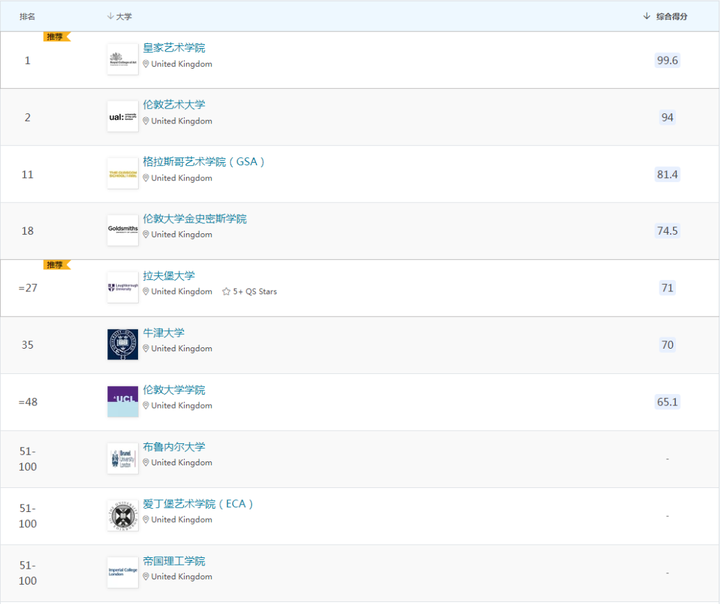
Task: Click the location pin icon under 布鲁内尔大学
Action: (x=146, y=462)
